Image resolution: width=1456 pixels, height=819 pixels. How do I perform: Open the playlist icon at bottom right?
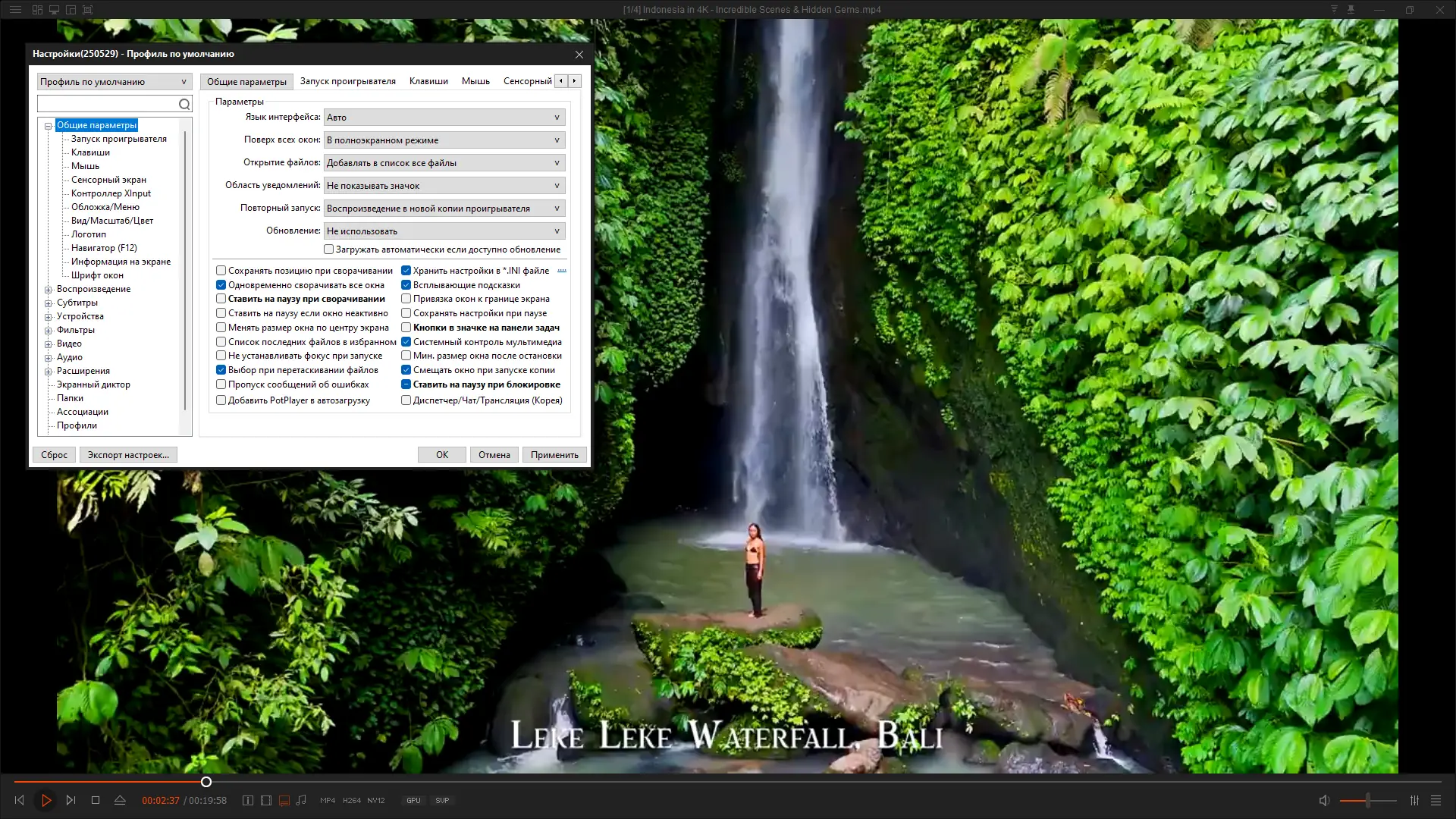(1436, 800)
